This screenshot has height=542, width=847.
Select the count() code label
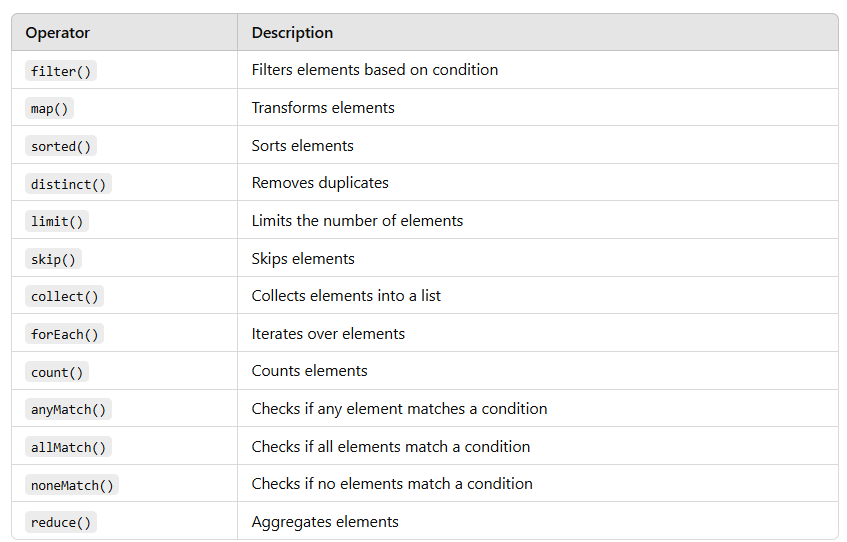coord(57,372)
